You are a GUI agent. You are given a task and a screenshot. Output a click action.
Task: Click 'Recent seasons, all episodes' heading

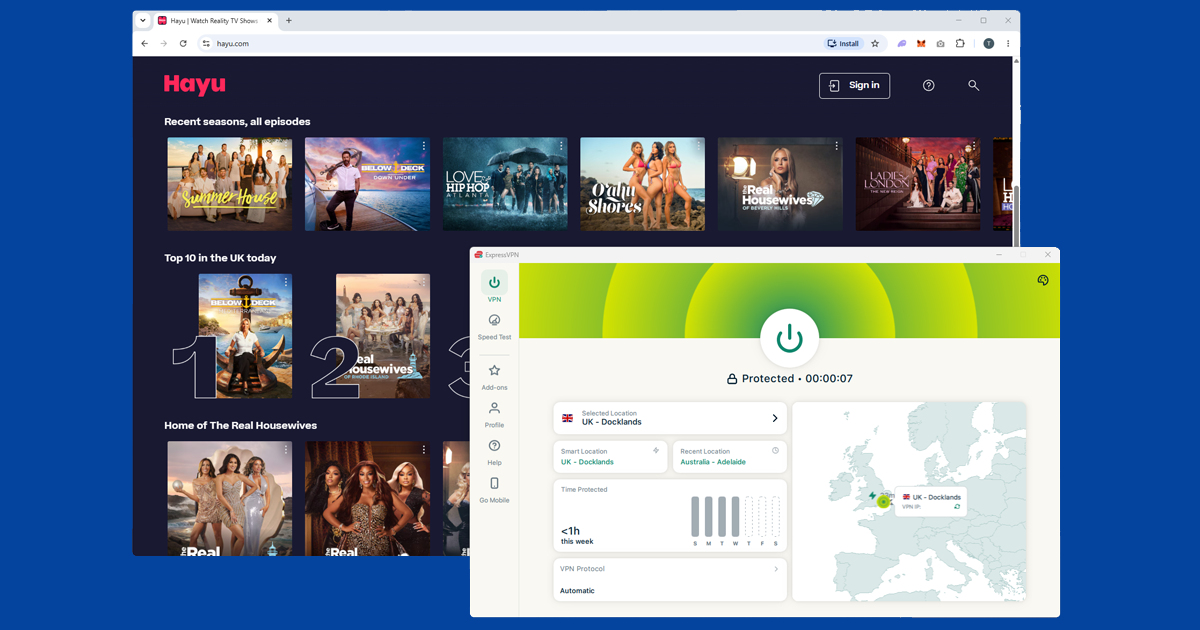tap(237, 122)
